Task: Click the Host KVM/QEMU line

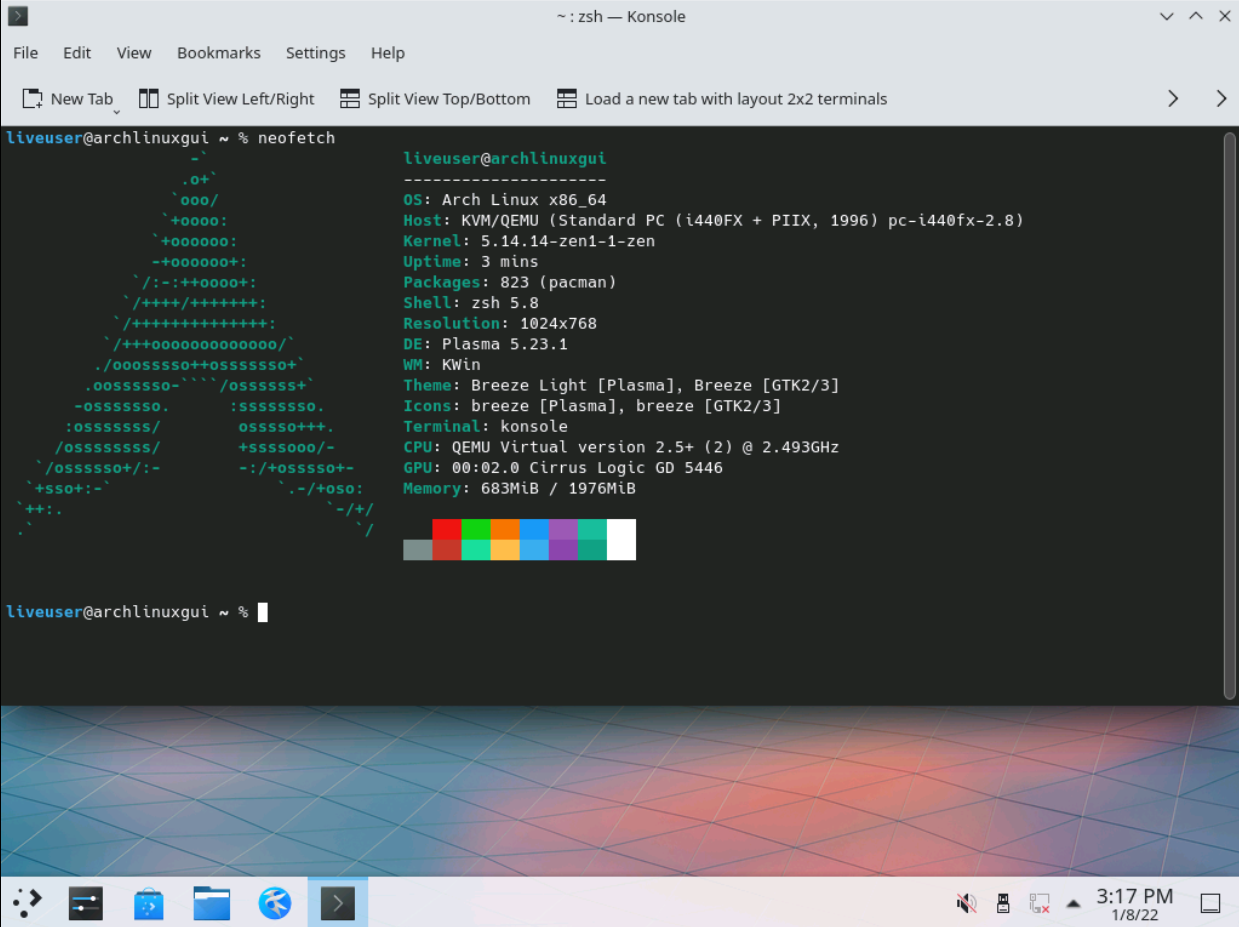Action: [713, 221]
